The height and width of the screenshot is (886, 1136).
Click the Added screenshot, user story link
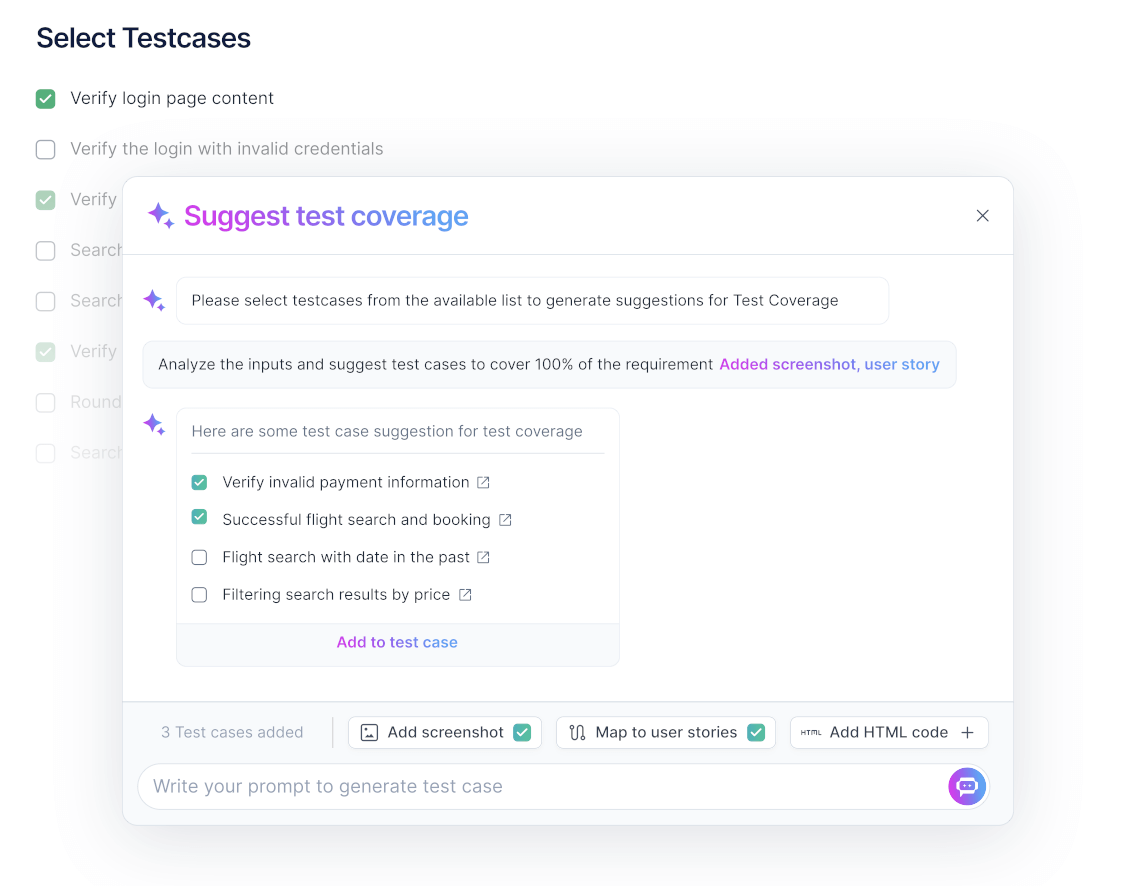click(x=830, y=364)
